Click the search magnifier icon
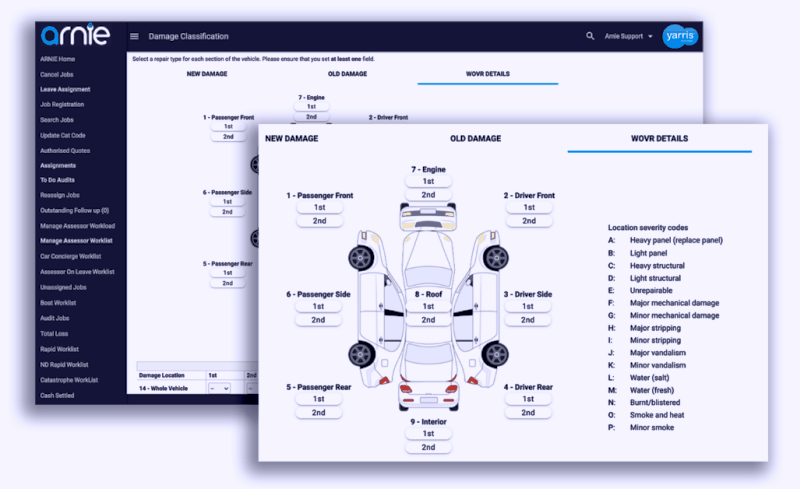The image size is (800, 489). 590,36
